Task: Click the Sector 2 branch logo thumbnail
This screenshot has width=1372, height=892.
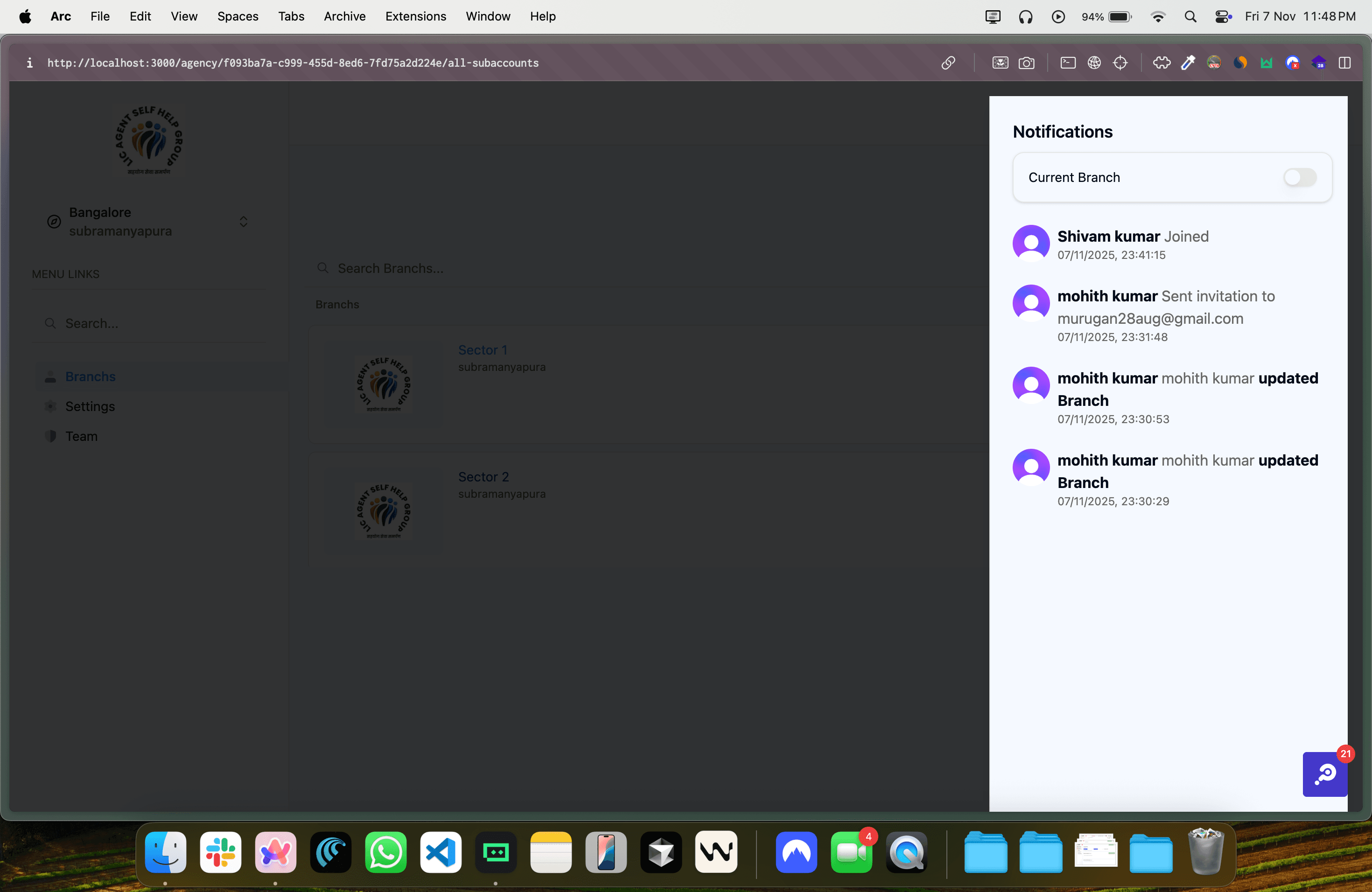Action: [x=383, y=511]
